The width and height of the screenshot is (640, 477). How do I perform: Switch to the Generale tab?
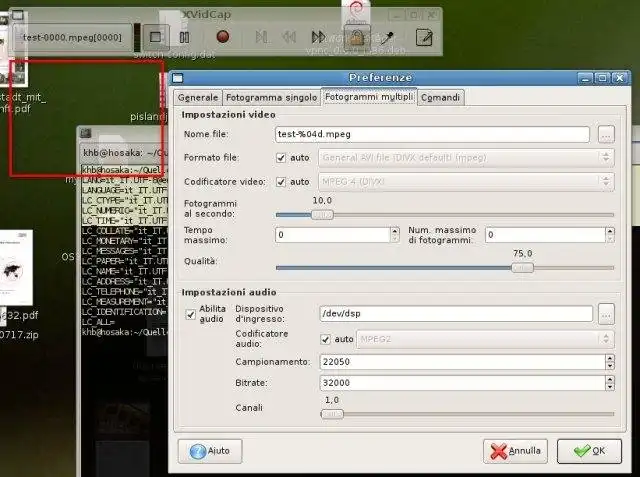(198, 98)
